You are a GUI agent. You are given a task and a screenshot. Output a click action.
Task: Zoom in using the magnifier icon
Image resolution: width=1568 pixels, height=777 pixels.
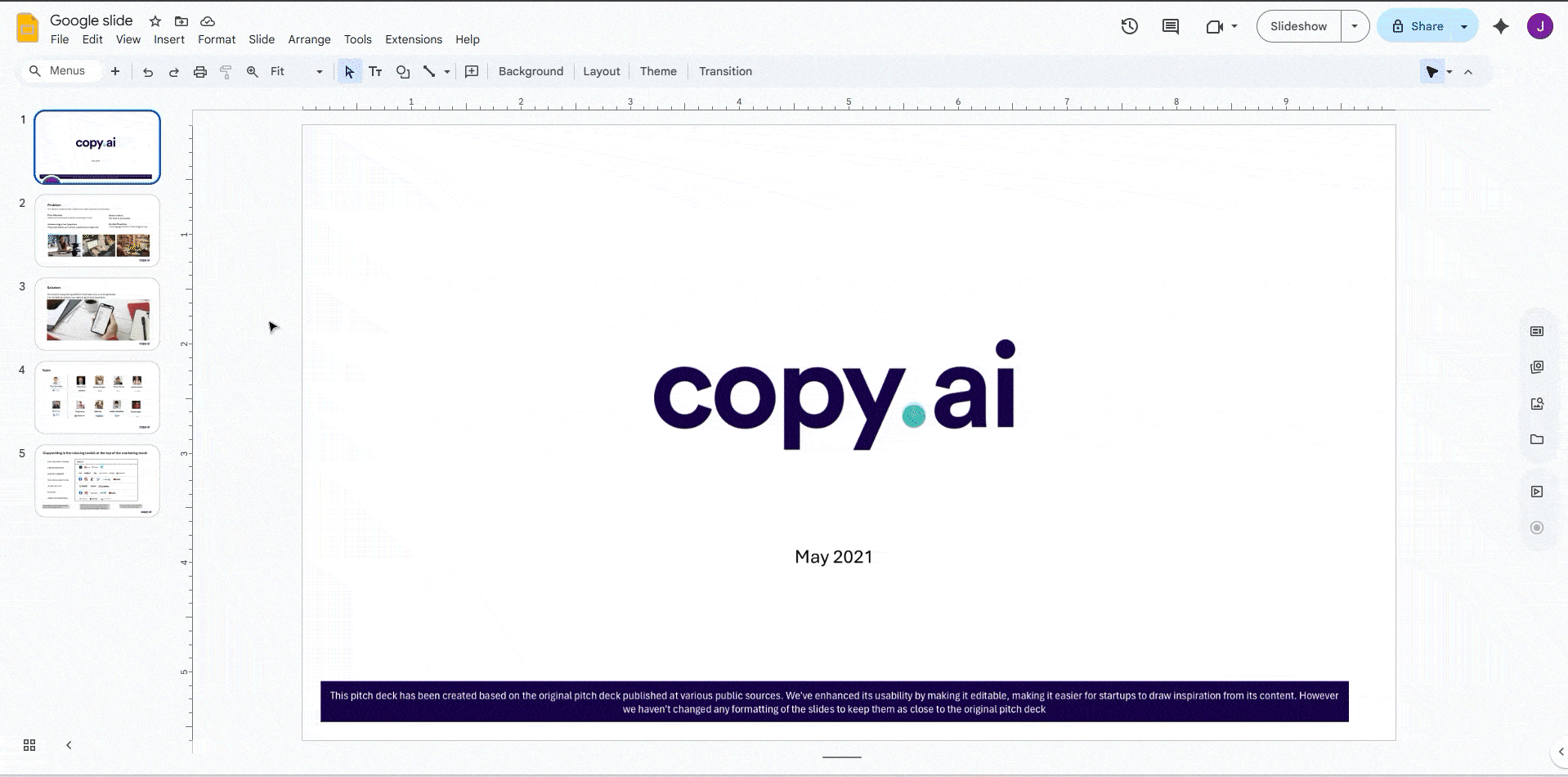click(x=252, y=71)
